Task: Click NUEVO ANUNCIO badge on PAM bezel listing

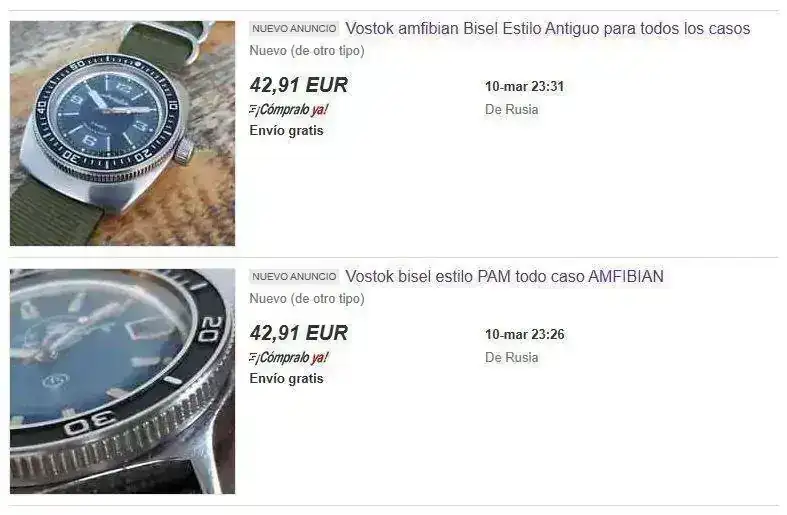Action: click(x=294, y=277)
